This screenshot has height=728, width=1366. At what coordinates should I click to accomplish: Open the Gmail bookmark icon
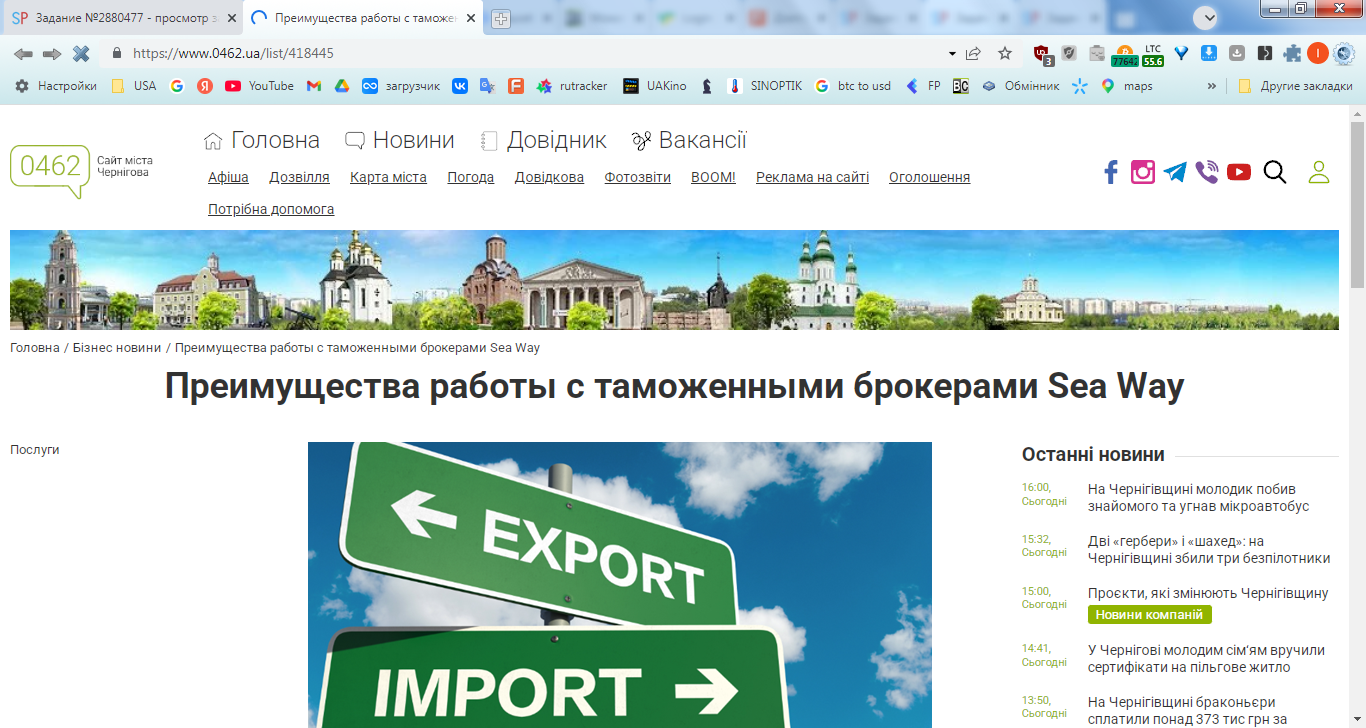coord(314,86)
